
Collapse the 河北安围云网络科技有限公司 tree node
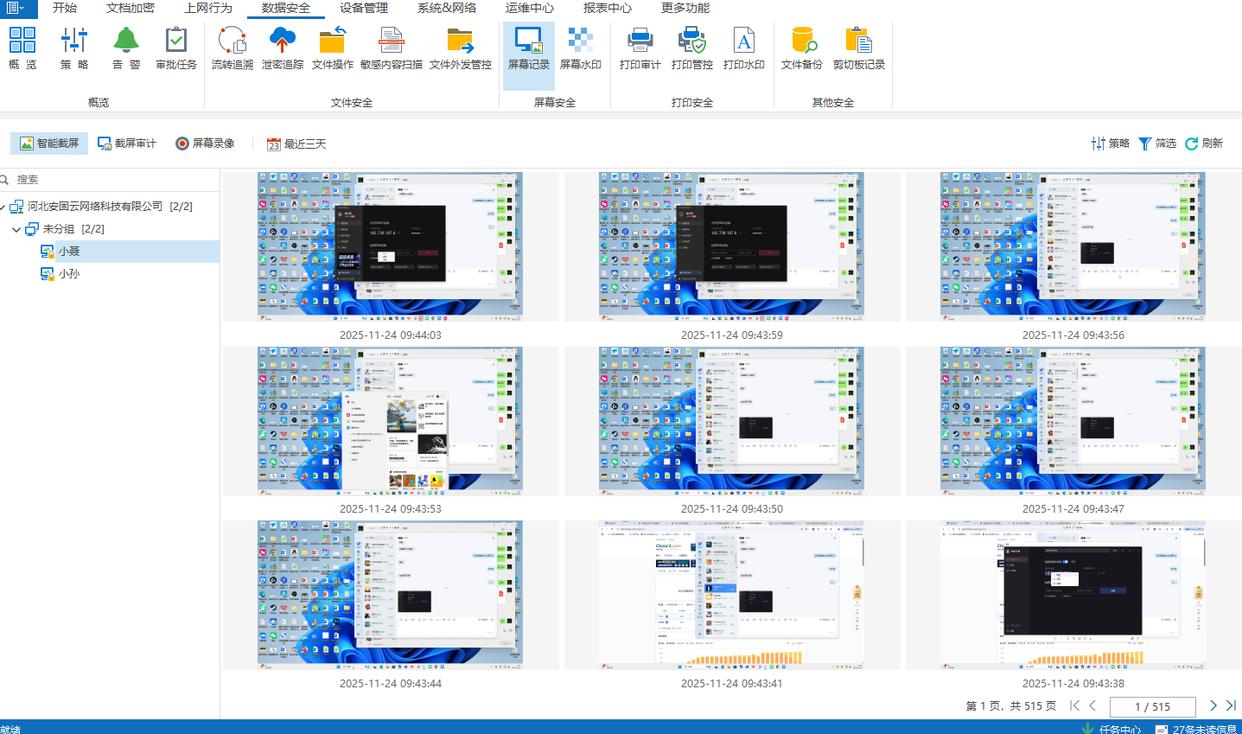coord(3,207)
